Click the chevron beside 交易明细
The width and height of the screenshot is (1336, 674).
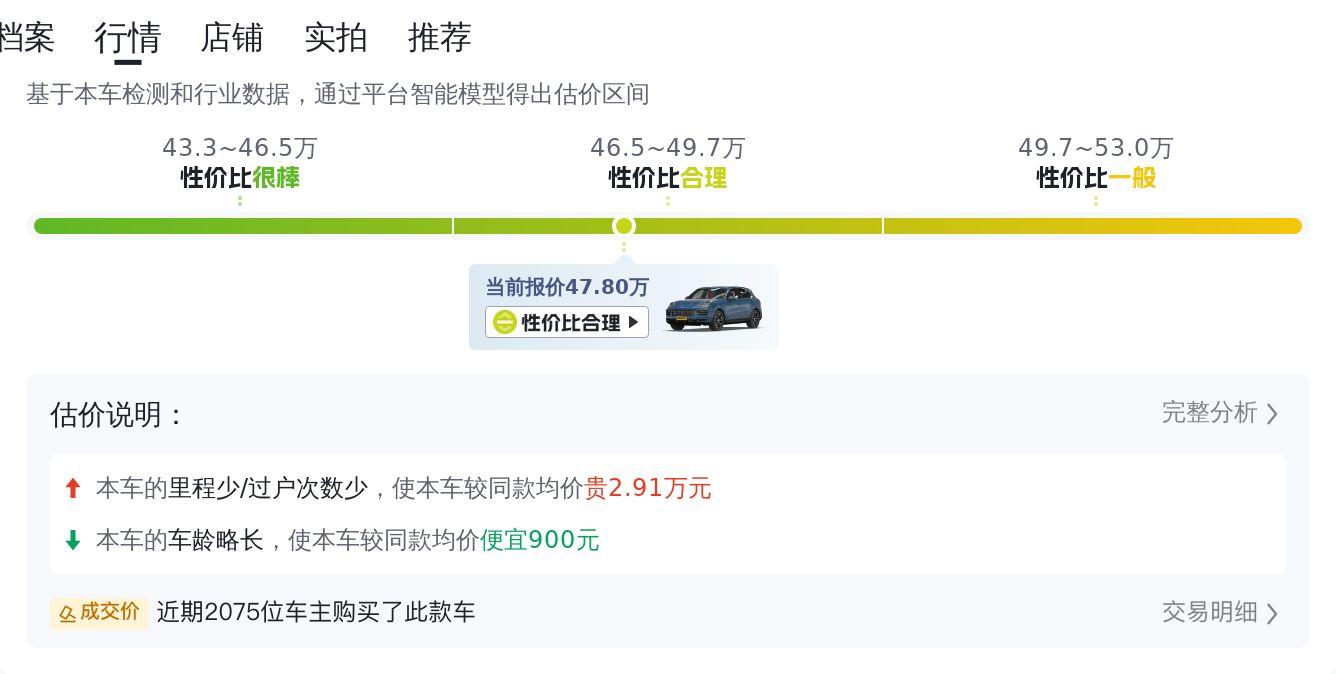1272,613
